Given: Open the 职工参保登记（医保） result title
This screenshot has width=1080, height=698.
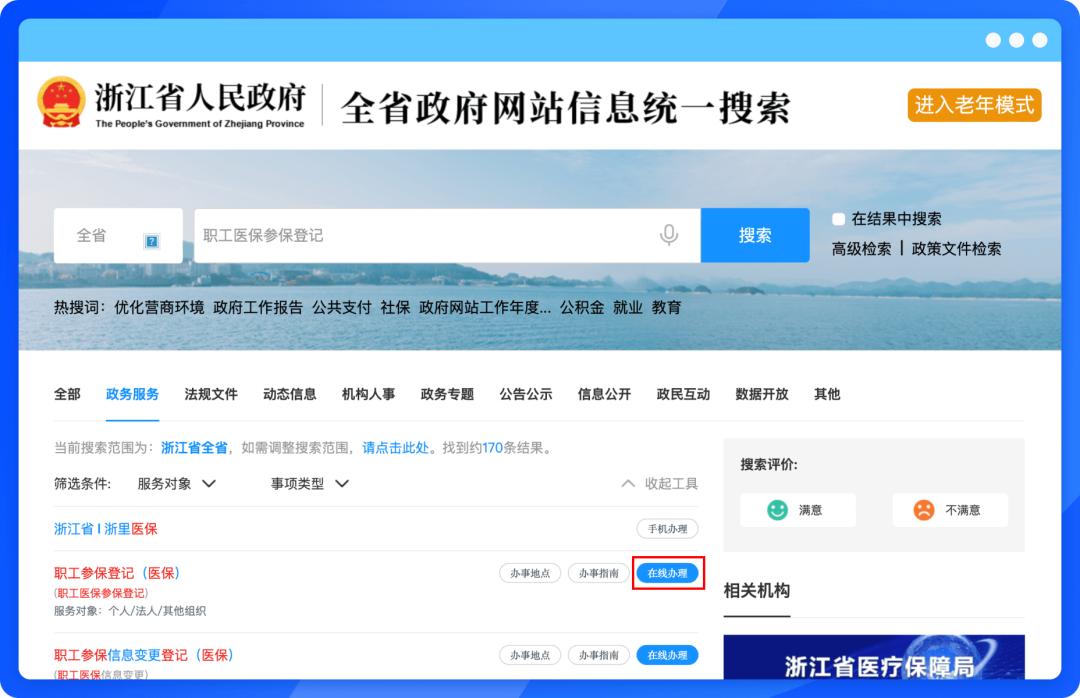Looking at the screenshot, I should coord(116,573).
